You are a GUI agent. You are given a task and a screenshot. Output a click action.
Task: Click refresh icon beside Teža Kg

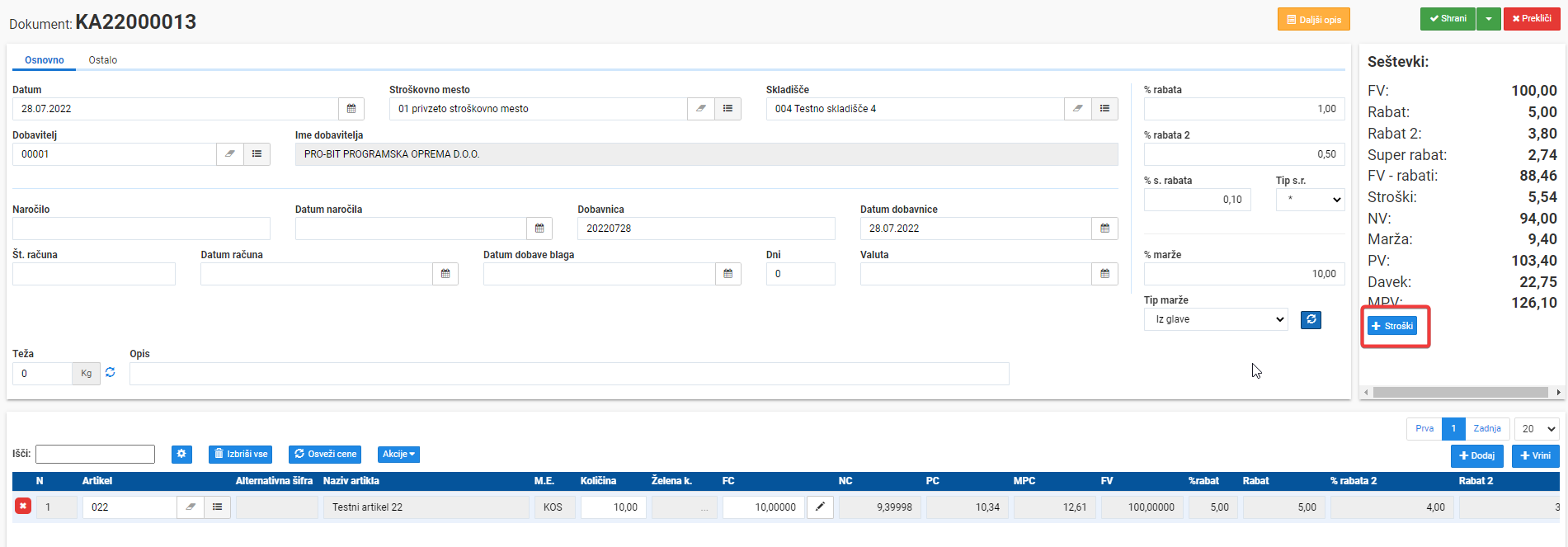[111, 373]
